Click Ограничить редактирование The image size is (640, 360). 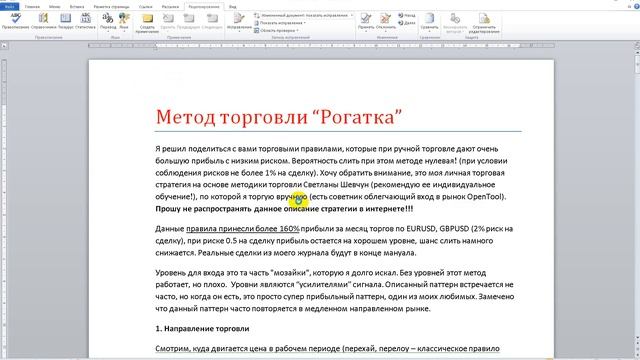pos(484,23)
